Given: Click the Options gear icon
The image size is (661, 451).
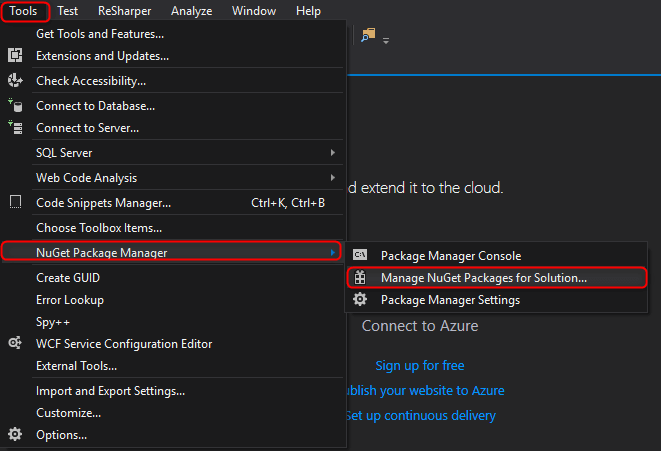Looking at the screenshot, I should coord(15,434).
